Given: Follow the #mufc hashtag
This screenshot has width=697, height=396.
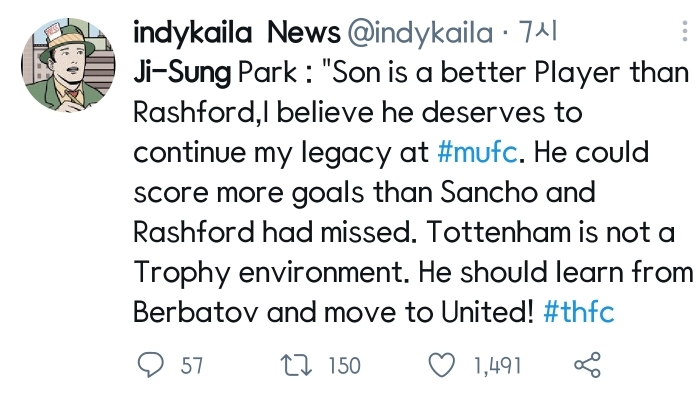Looking at the screenshot, I should click(x=477, y=152).
